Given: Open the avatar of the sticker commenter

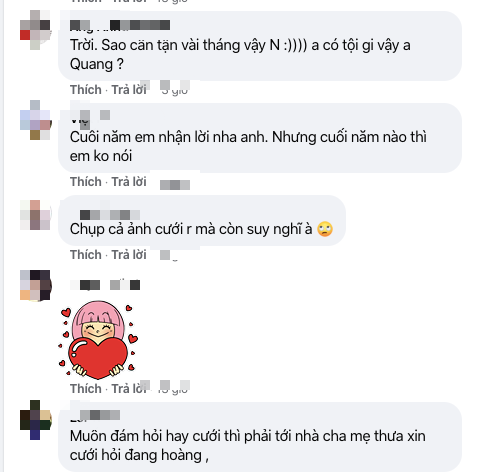Looking at the screenshot, I should point(35,285).
